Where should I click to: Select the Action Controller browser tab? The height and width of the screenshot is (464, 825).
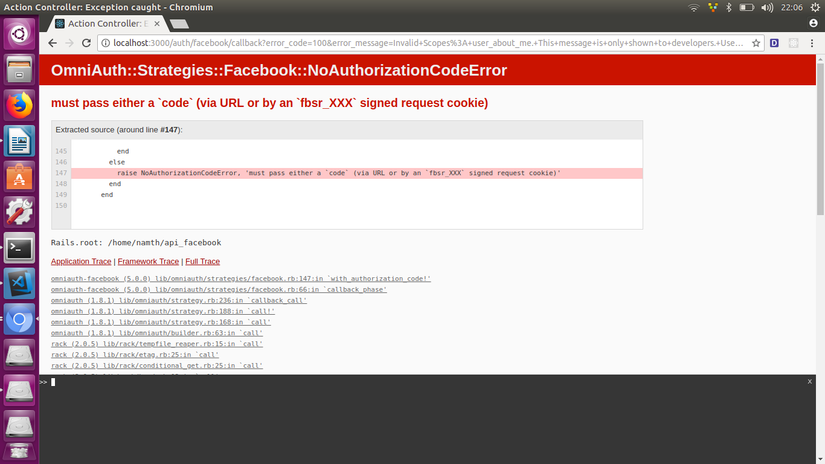pos(105,24)
